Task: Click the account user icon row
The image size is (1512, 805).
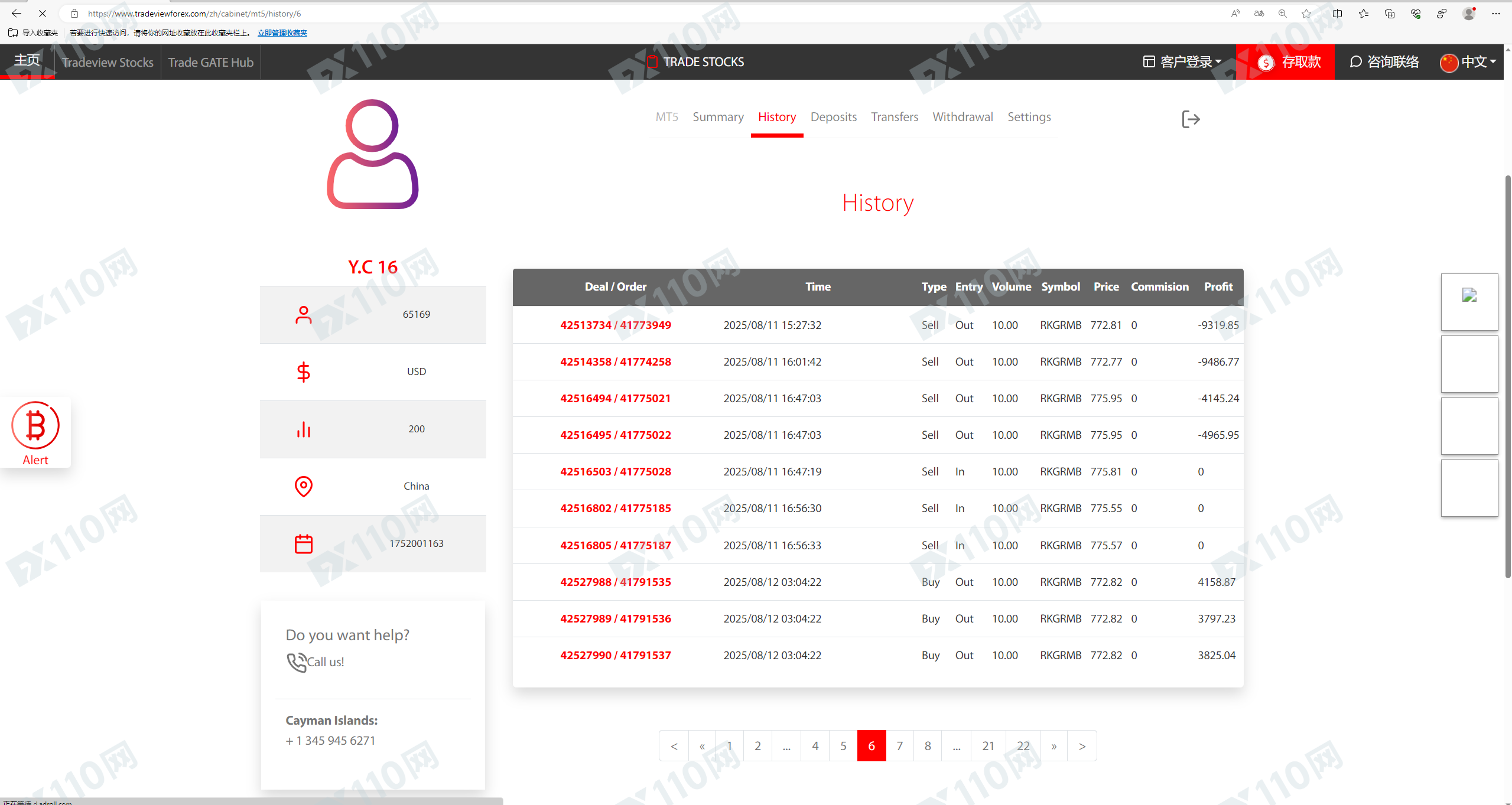Action: [x=304, y=315]
